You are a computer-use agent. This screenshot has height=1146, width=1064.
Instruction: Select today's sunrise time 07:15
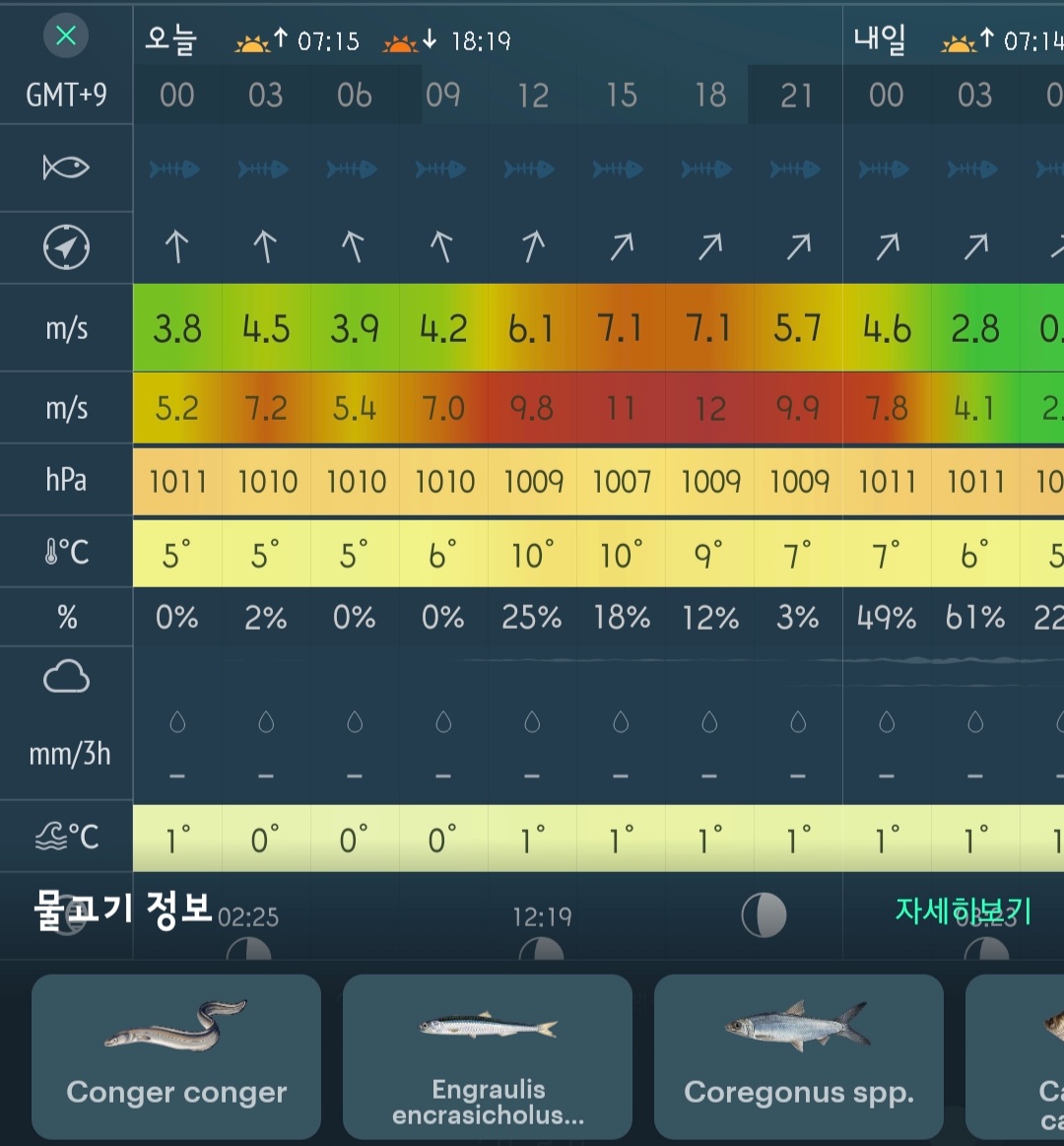coord(328,41)
